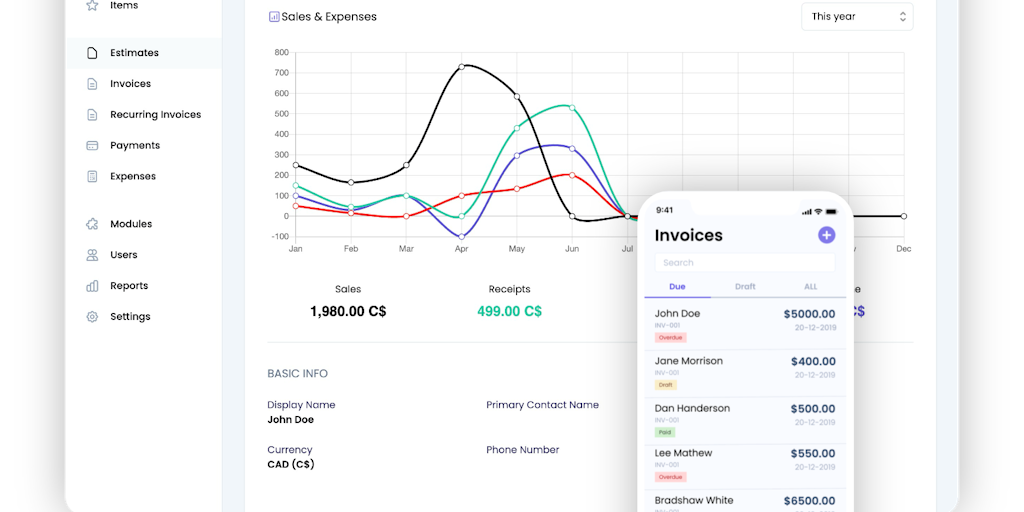Open the This year period dropdown

point(856,17)
